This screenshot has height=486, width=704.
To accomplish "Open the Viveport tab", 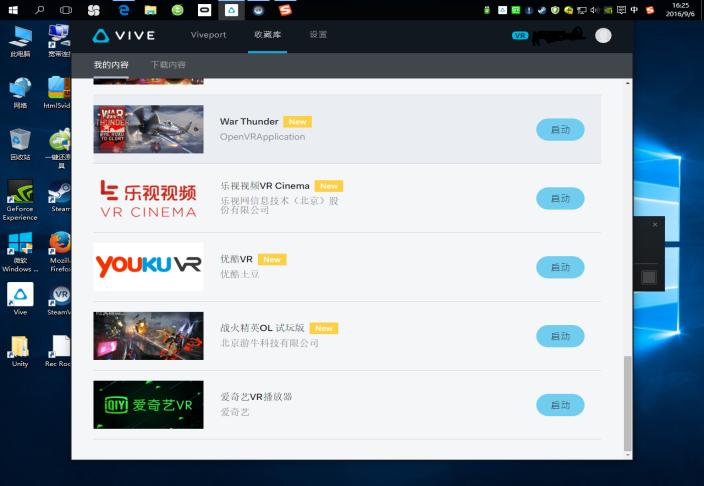I will tap(208, 35).
